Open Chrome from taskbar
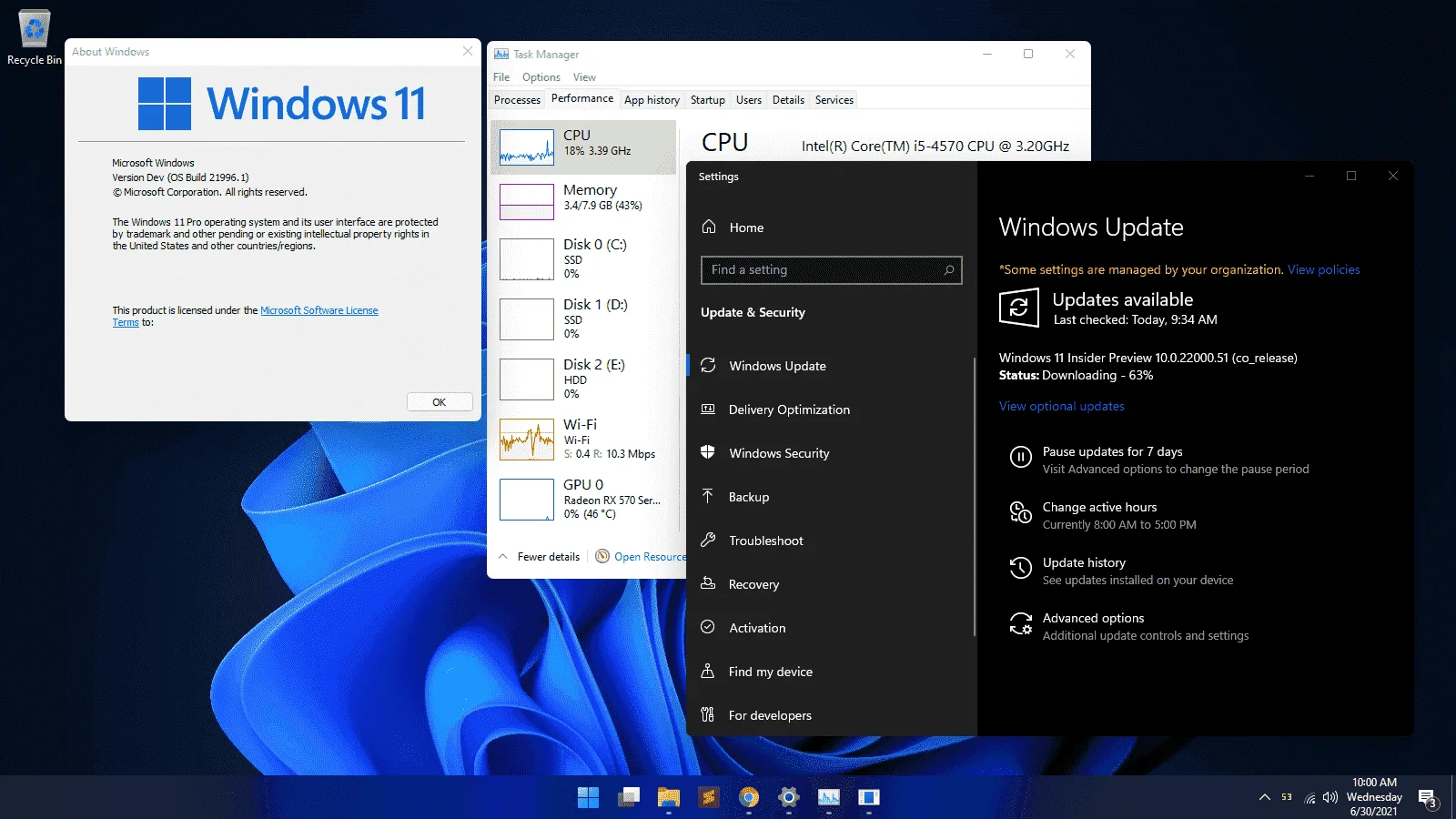The width and height of the screenshot is (1456, 819). coord(749,798)
